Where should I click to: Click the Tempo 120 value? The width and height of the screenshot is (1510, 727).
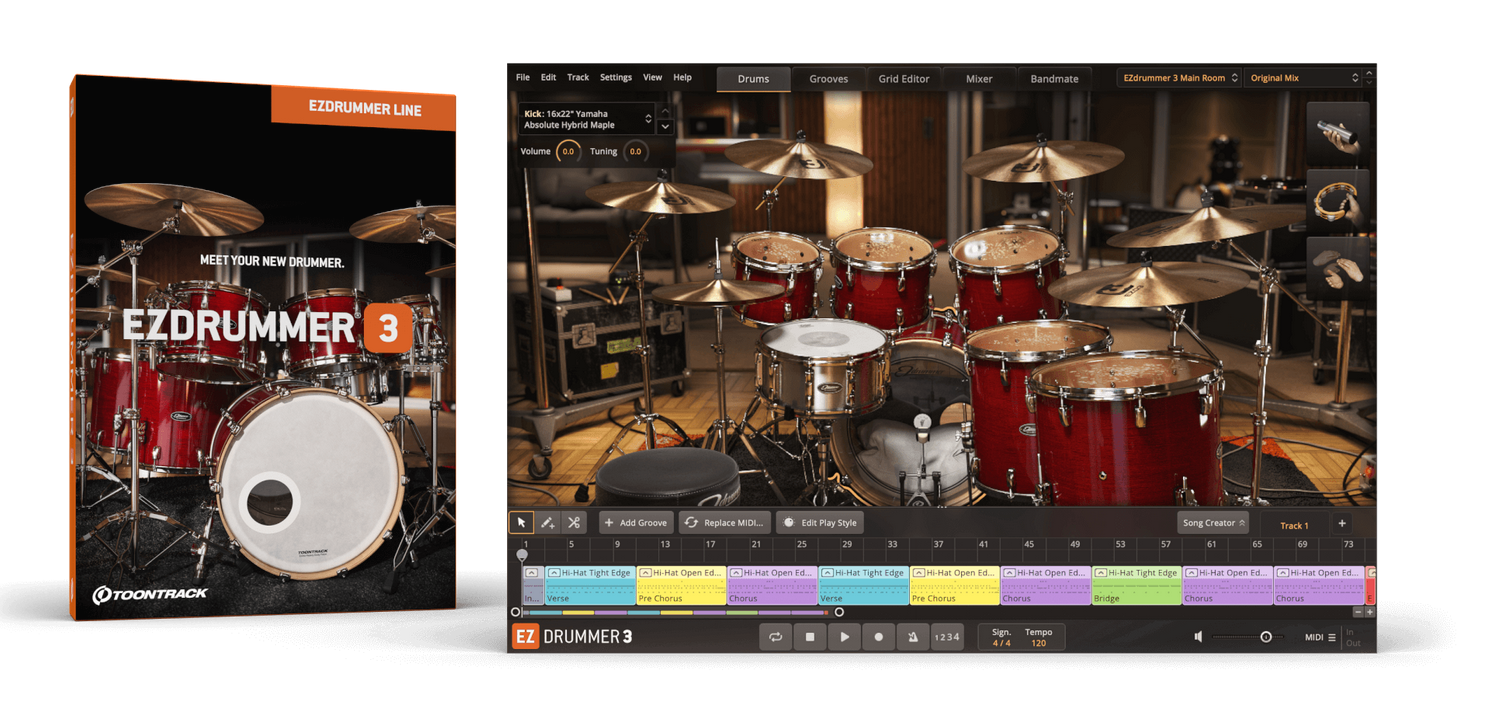click(x=1038, y=643)
